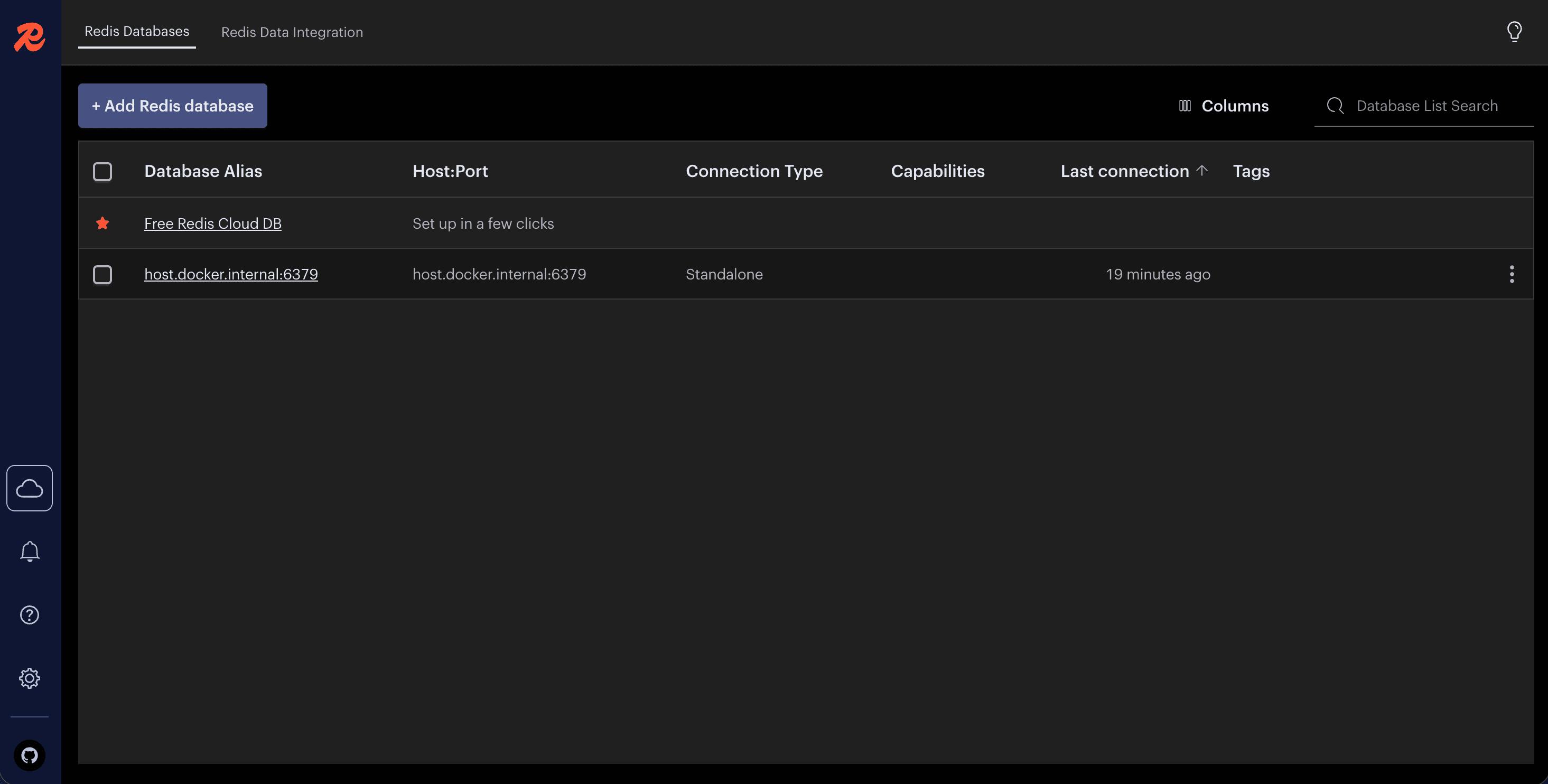Open the settings gear icon
The width and height of the screenshot is (1548, 784).
click(30, 678)
